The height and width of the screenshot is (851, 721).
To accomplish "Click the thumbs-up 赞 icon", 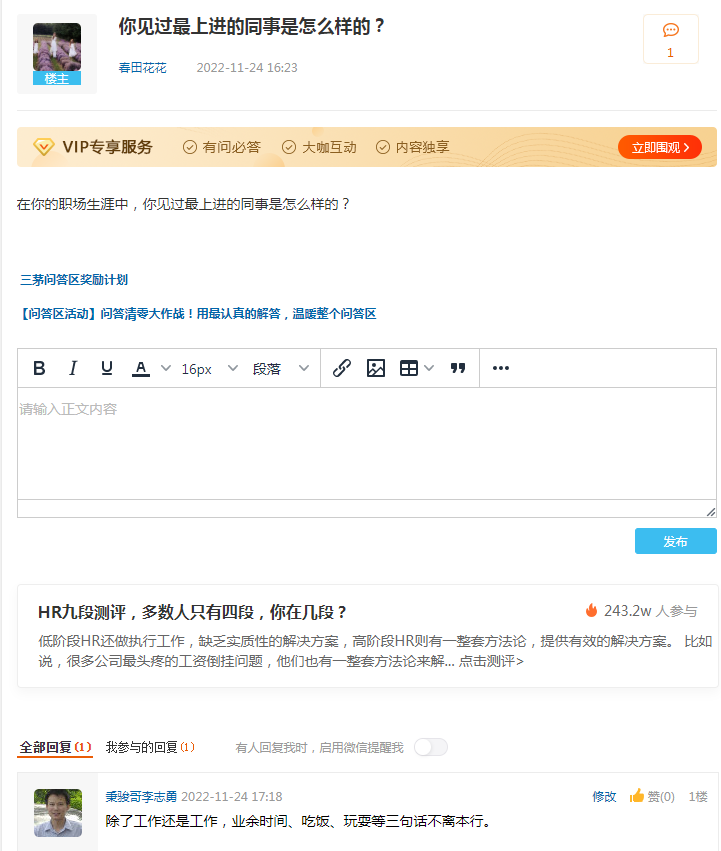I will click(x=637, y=796).
